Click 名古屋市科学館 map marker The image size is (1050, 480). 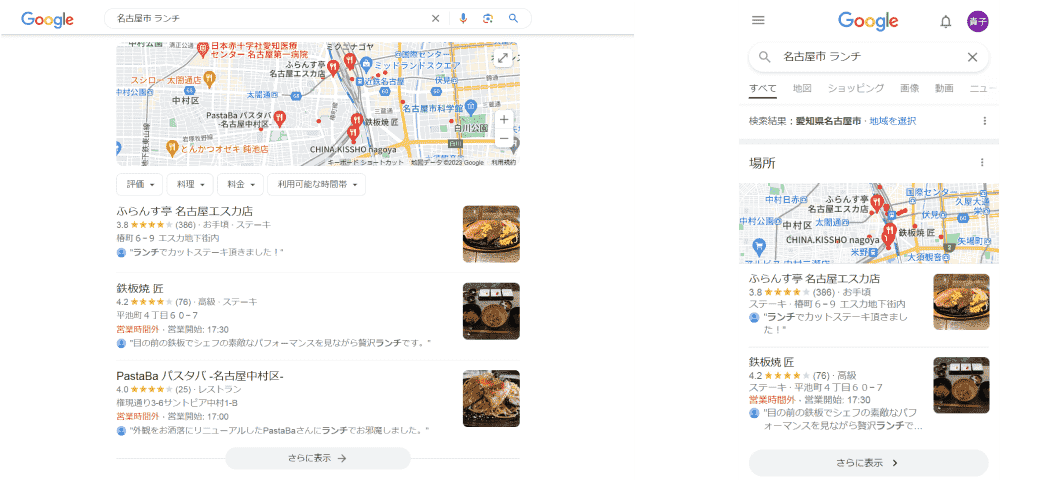click(471, 106)
